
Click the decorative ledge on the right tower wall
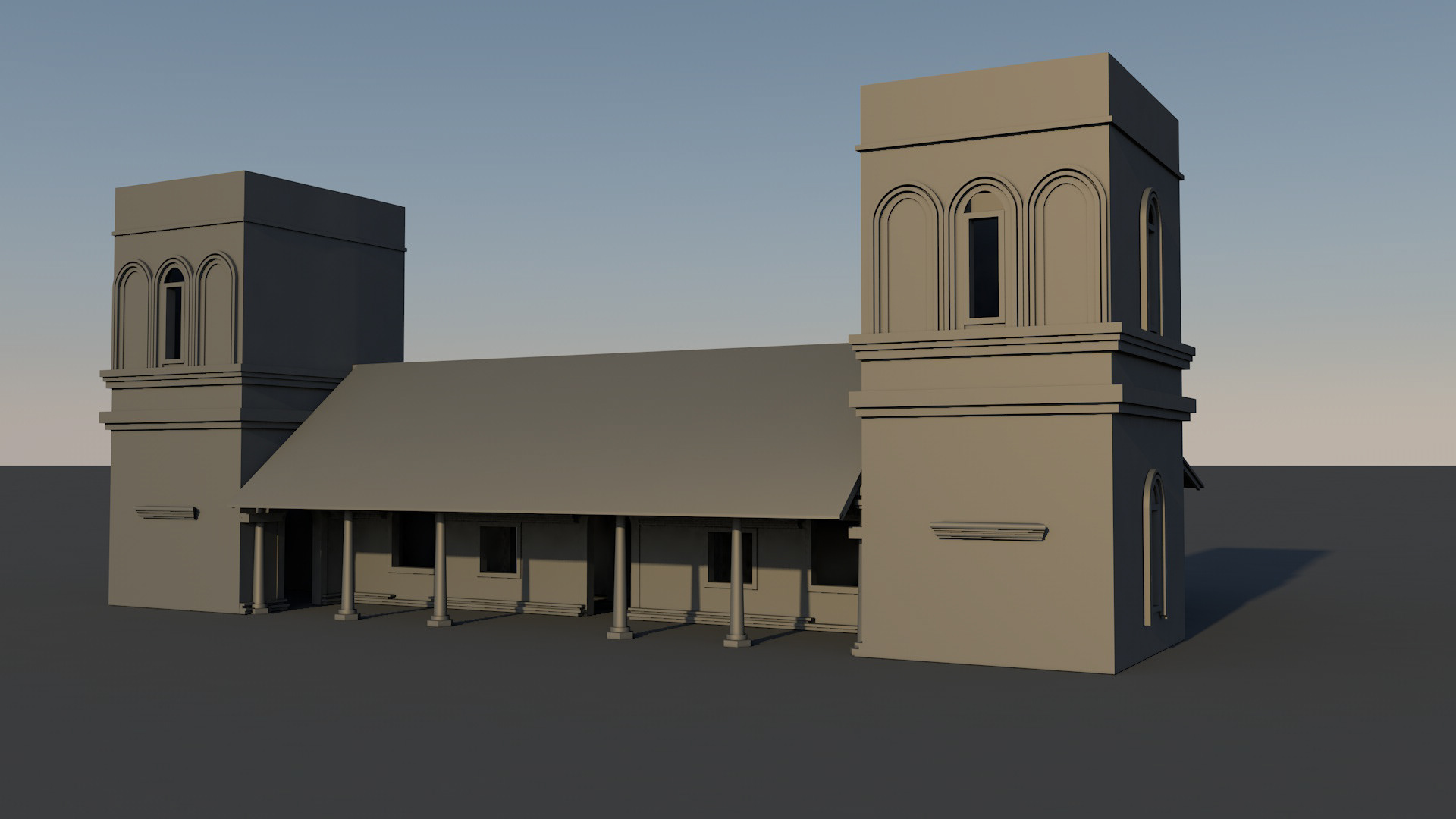pos(988,531)
